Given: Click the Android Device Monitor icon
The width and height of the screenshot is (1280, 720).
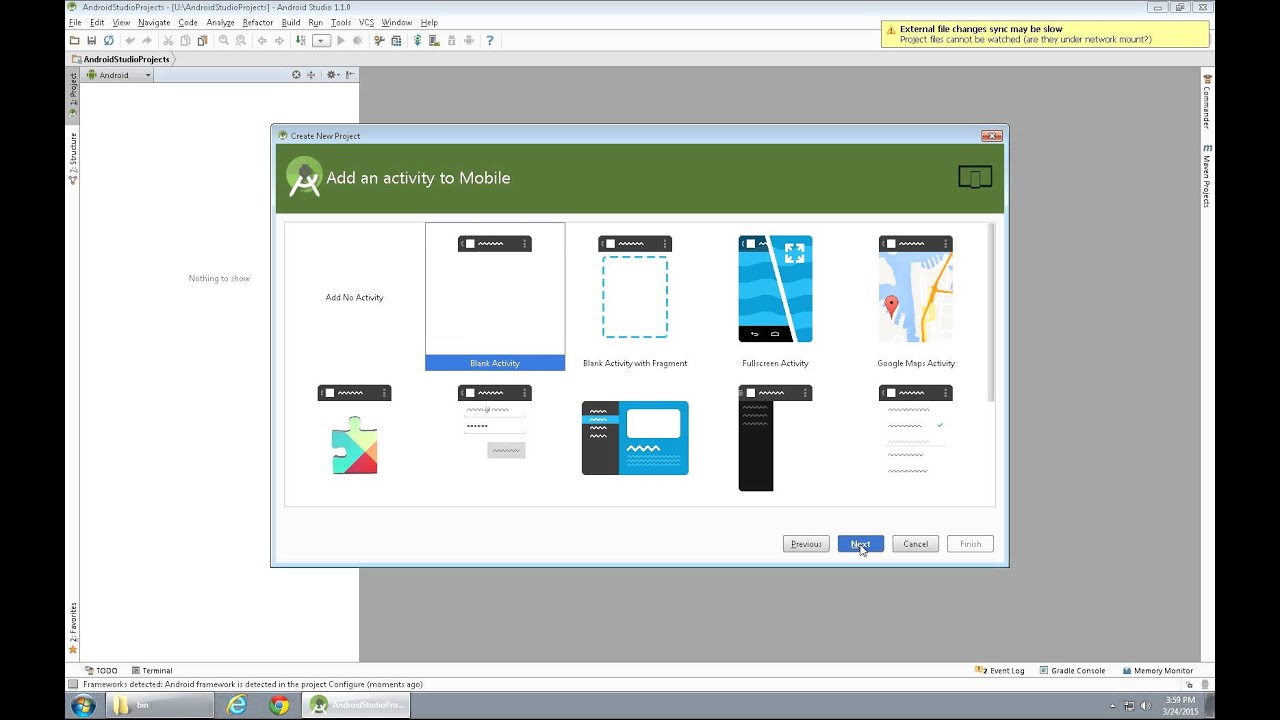Looking at the screenshot, I should coord(468,40).
